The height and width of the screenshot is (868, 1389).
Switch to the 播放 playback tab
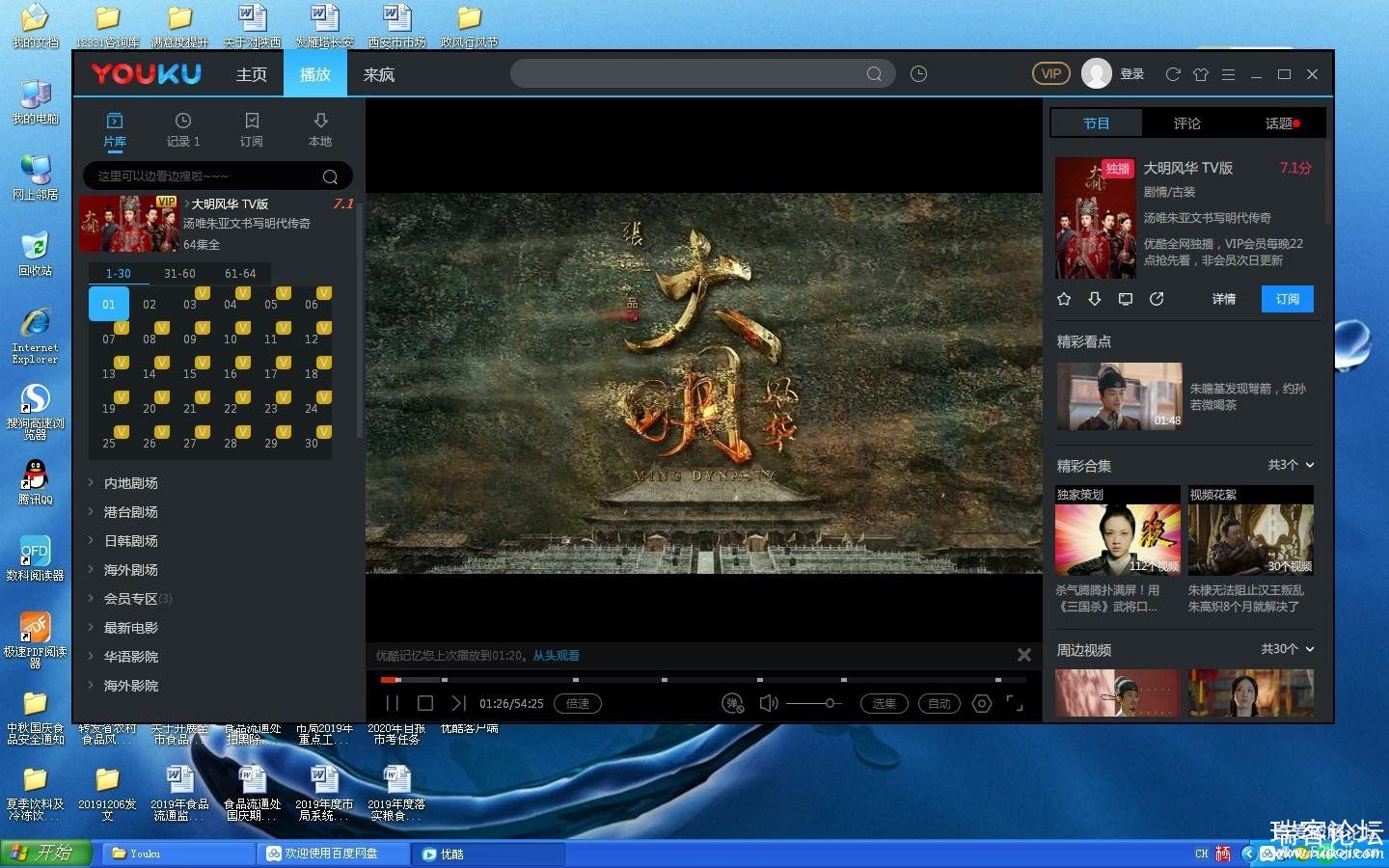(314, 74)
